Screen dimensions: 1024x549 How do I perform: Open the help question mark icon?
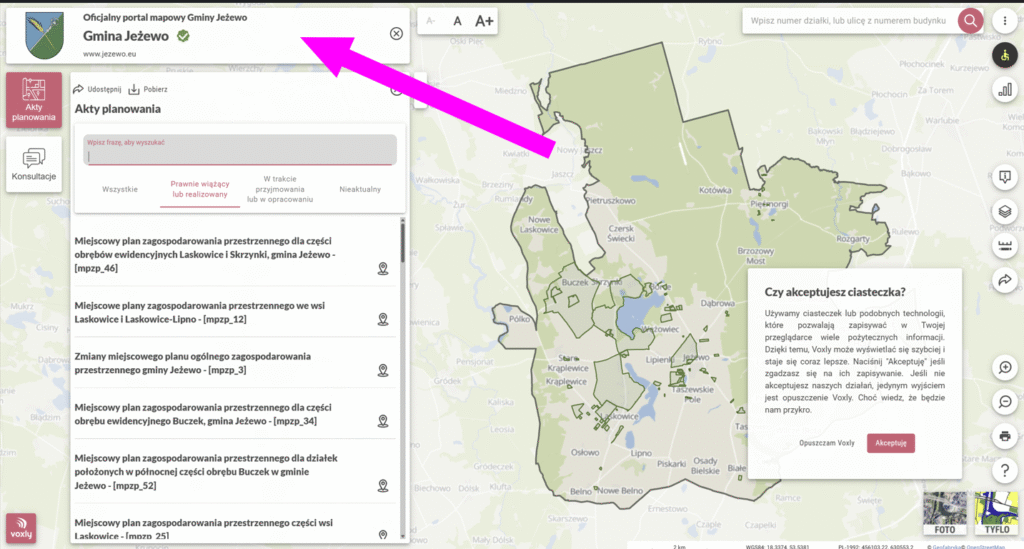tap(1005, 470)
